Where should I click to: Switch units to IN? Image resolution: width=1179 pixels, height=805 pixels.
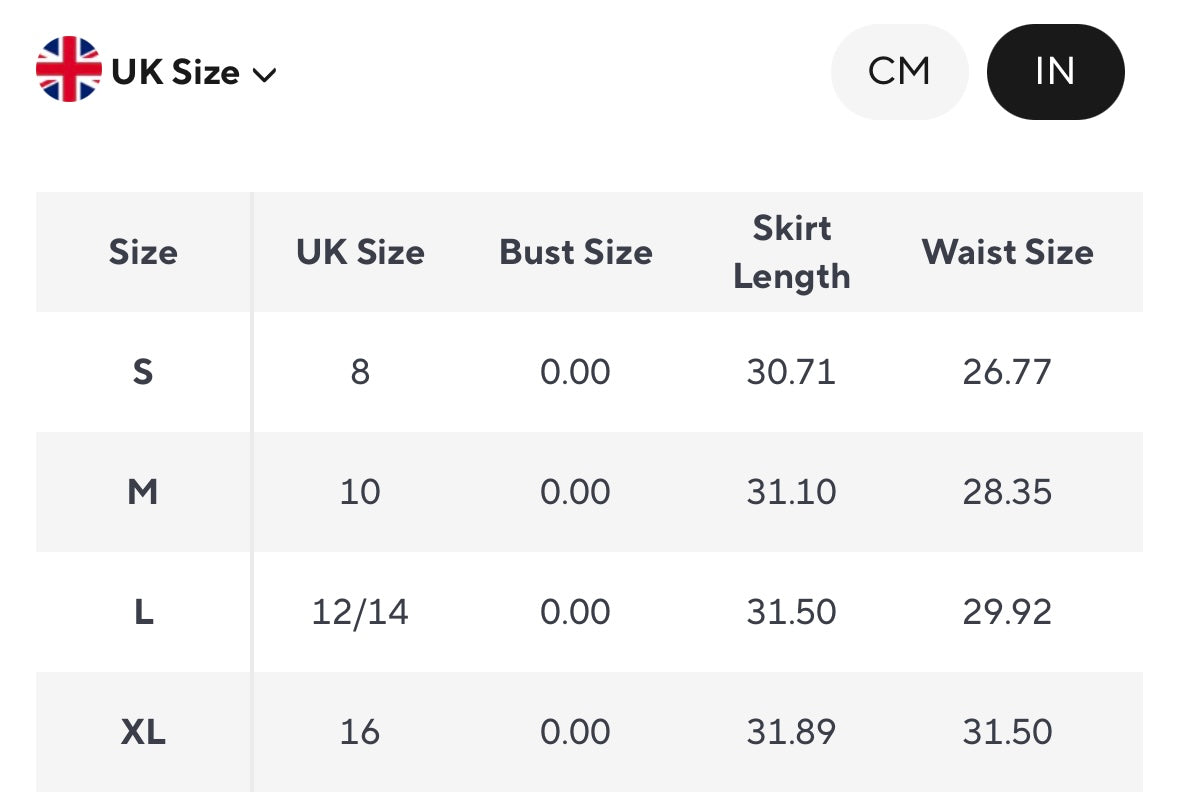pos(1055,72)
